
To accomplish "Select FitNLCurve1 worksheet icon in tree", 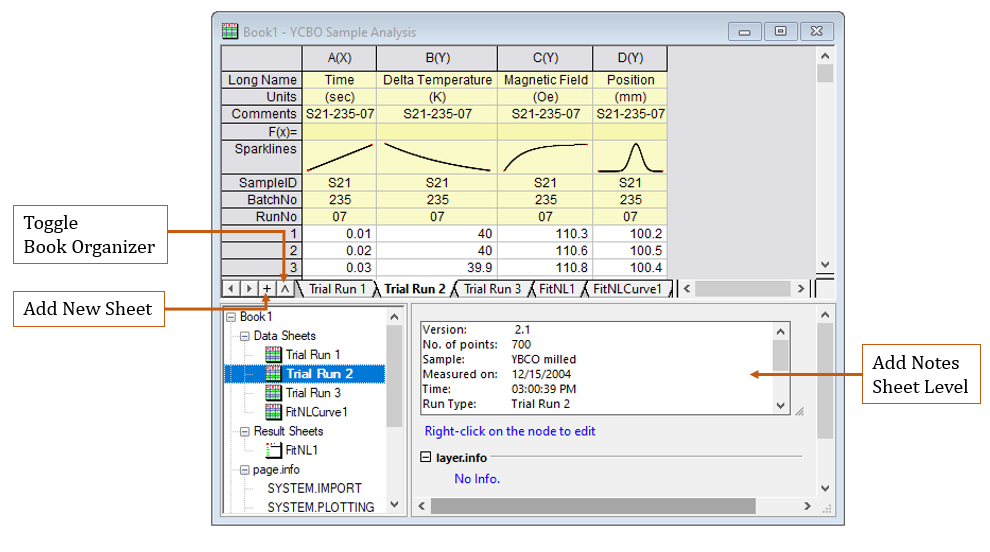I will [x=273, y=412].
